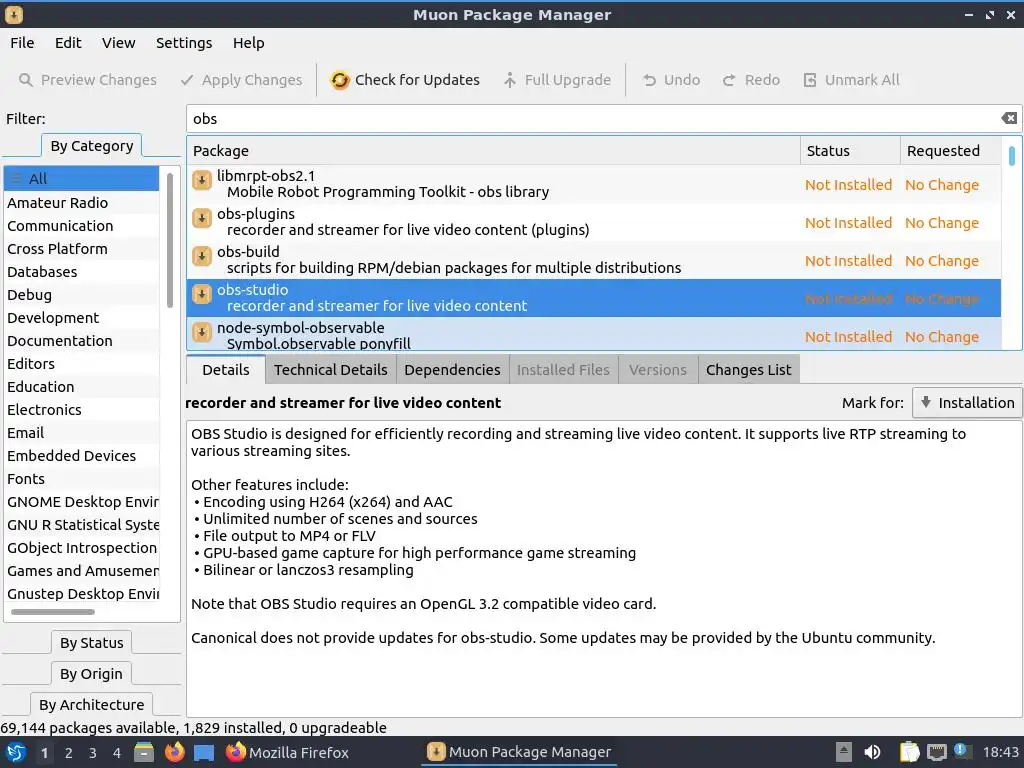This screenshot has width=1024, height=768.
Task: Open the Changes List tab
Action: tap(748, 370)
